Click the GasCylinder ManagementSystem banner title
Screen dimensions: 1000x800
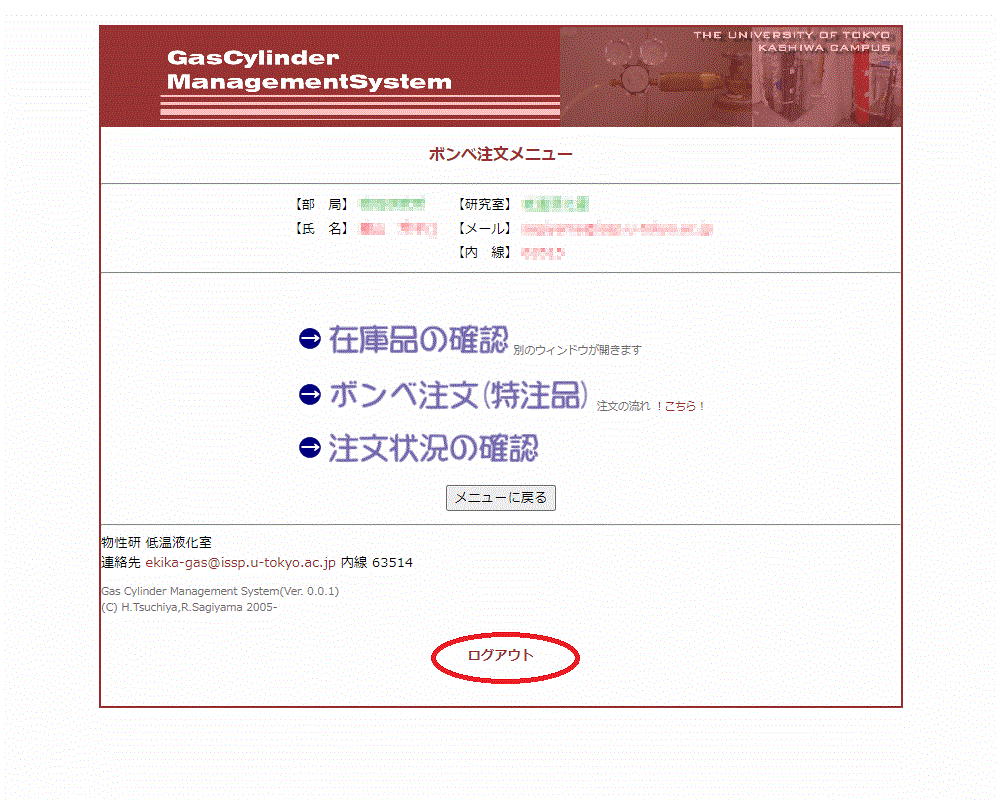[x=309, y=70]
